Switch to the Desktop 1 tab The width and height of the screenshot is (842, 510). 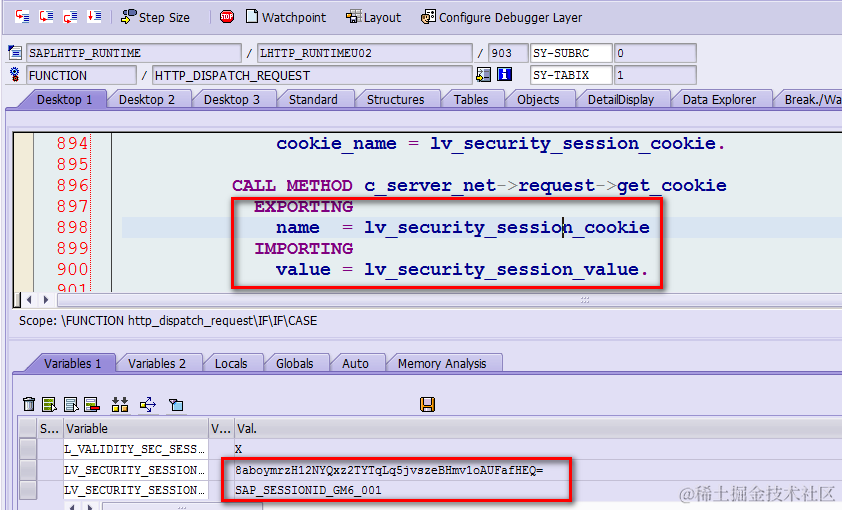pos(64,99)
